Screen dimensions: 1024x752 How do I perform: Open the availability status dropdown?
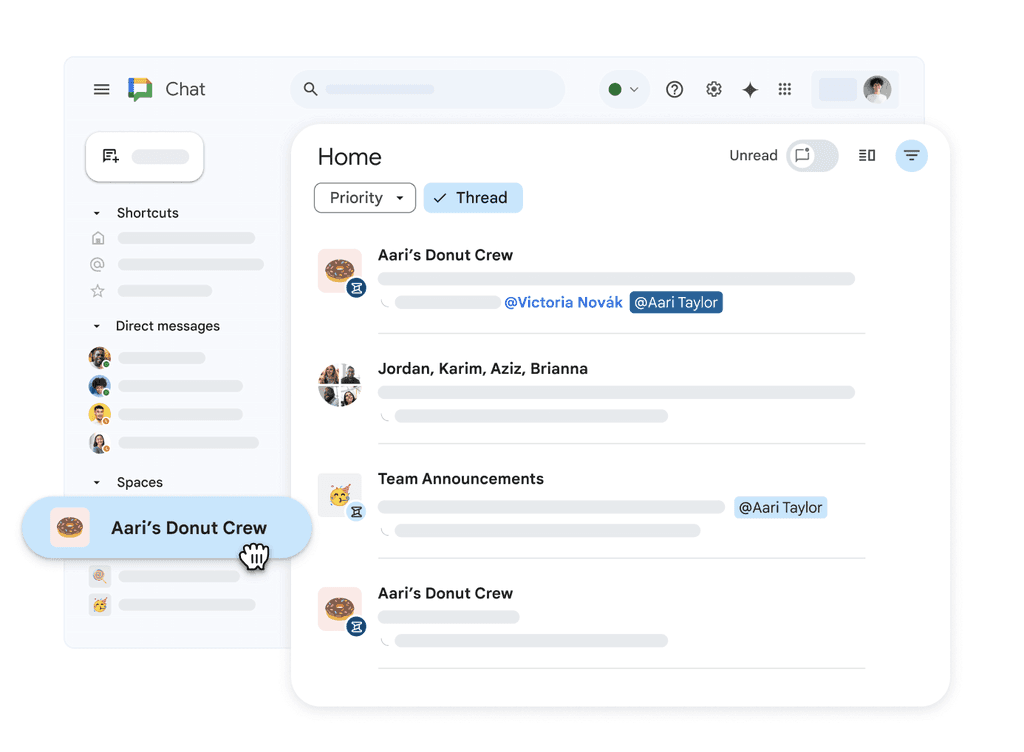pos(622,89)
